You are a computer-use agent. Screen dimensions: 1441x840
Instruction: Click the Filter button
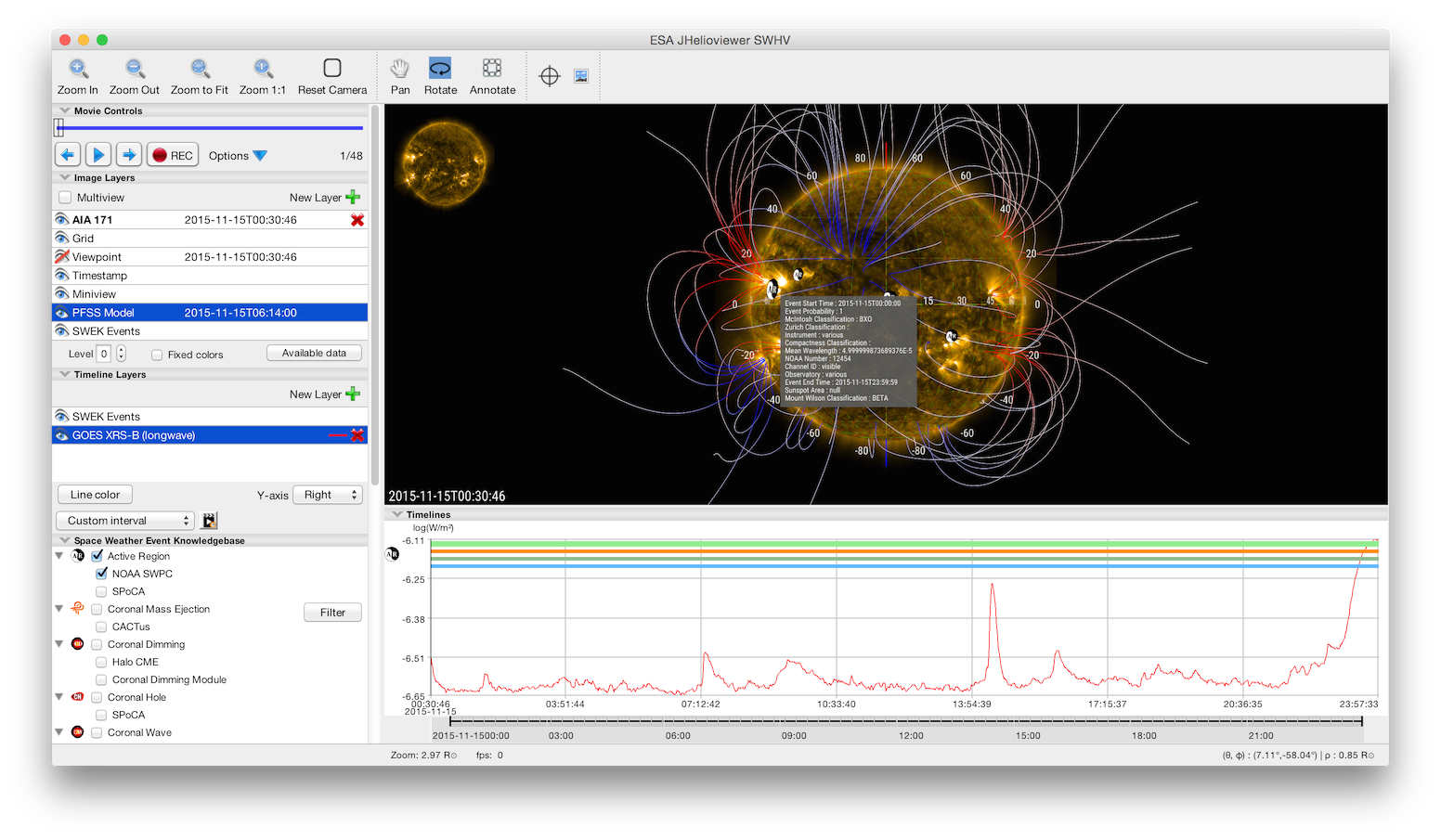pos(332,613)
